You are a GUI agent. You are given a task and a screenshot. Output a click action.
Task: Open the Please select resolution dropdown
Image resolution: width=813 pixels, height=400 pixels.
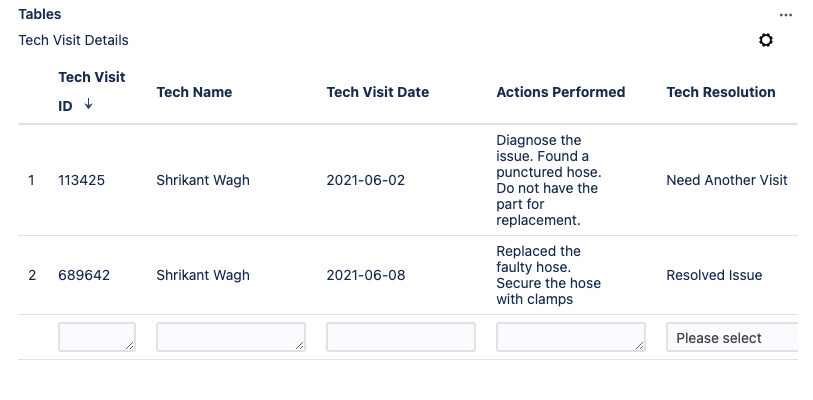coord(732,338)
